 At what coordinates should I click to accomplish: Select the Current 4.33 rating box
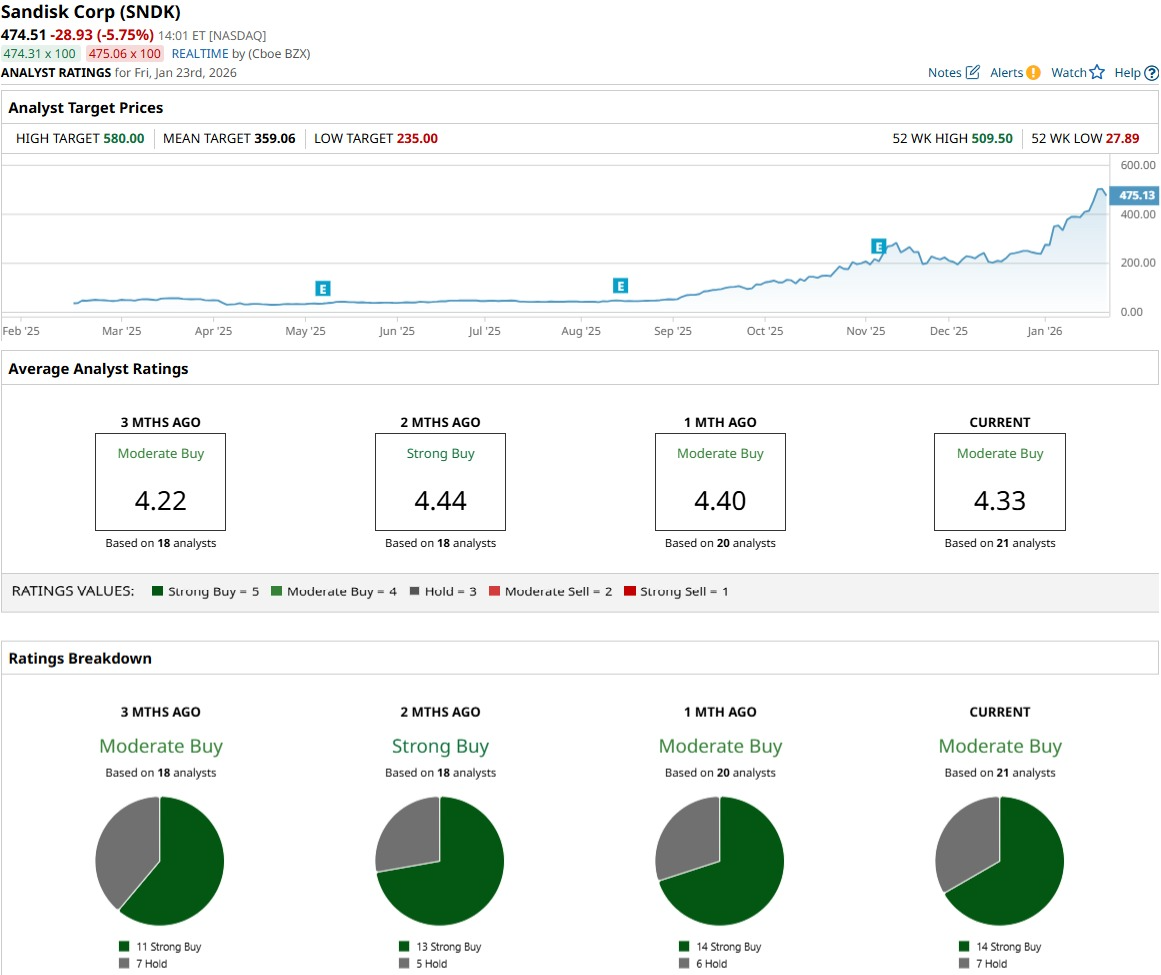point(1000,482)
